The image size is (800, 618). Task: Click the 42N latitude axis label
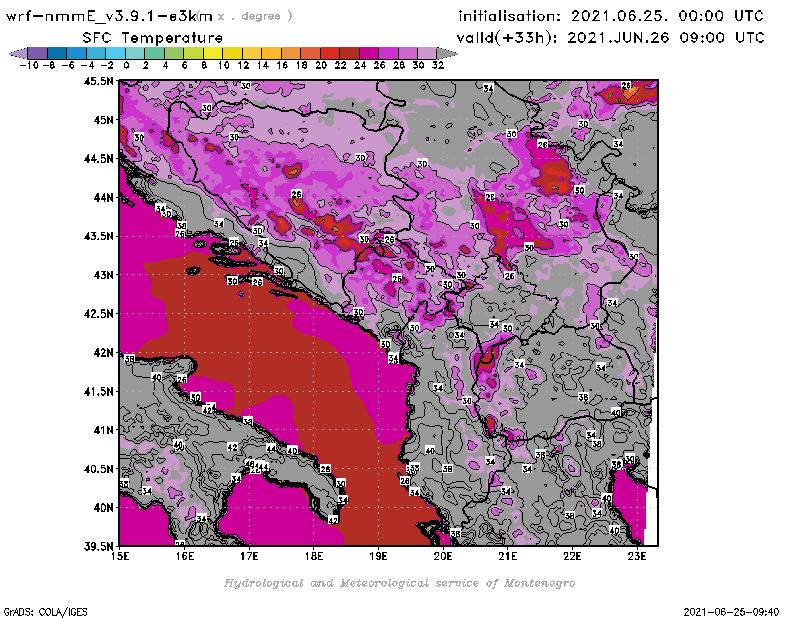pyautogui.click(x=104, y=353)
